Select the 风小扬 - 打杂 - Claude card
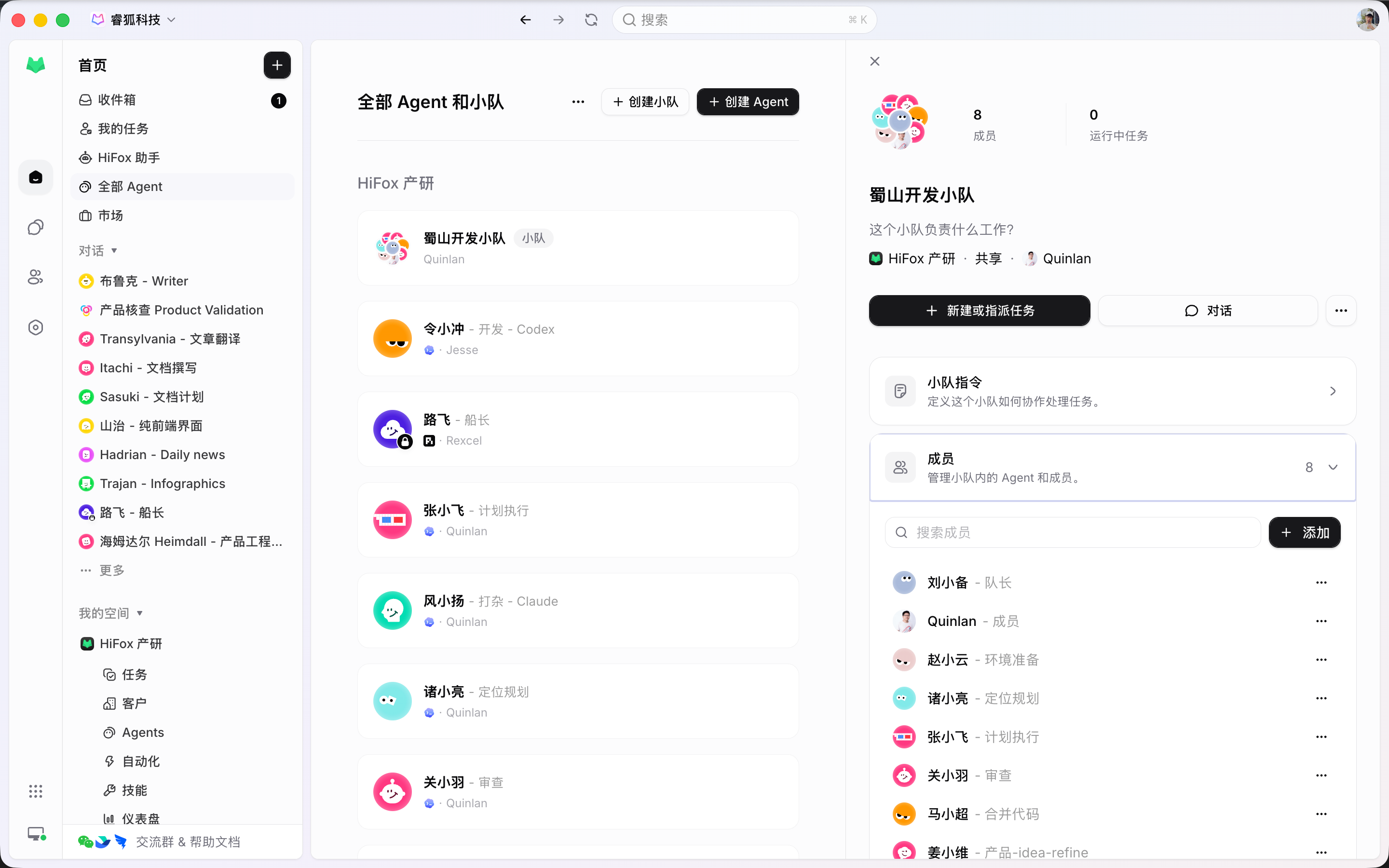The image size is (1389, 868). coord(578,611)
